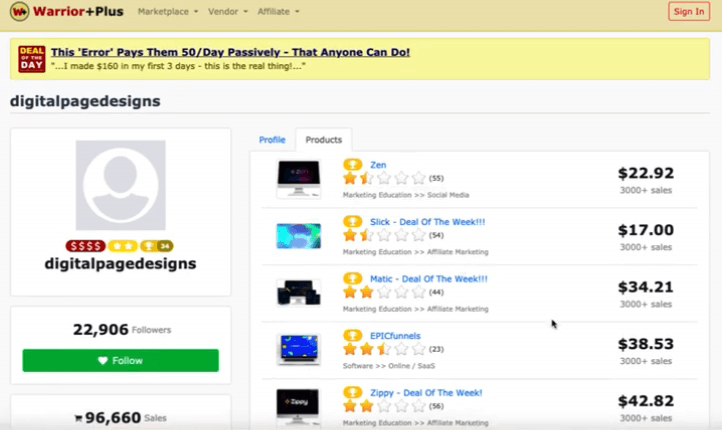
Task: Click the $42.82 price for Zippy
Action: pyautogui.click(x=646, y=401)
